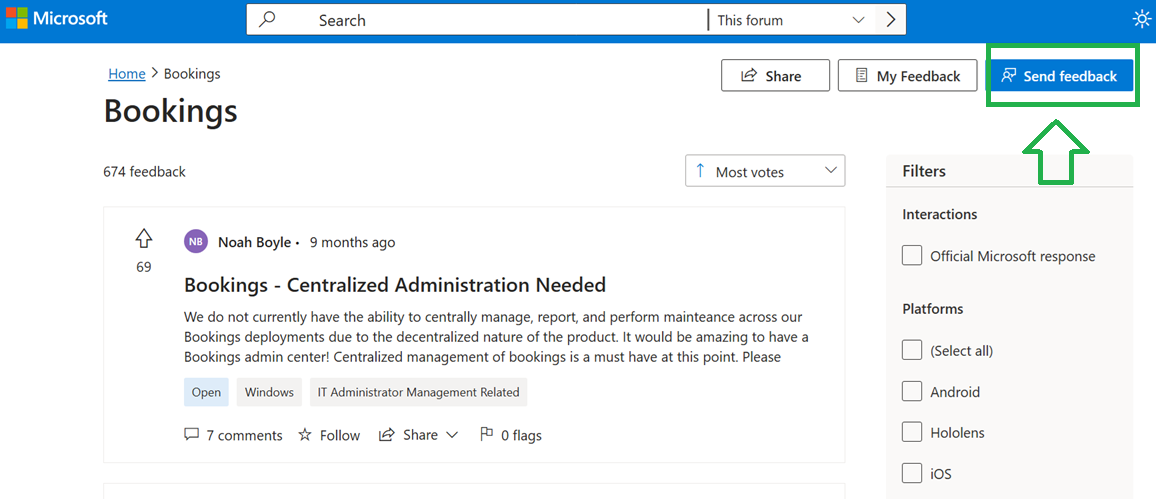Click IT Administrator Management Related tag

pos(418,392)
